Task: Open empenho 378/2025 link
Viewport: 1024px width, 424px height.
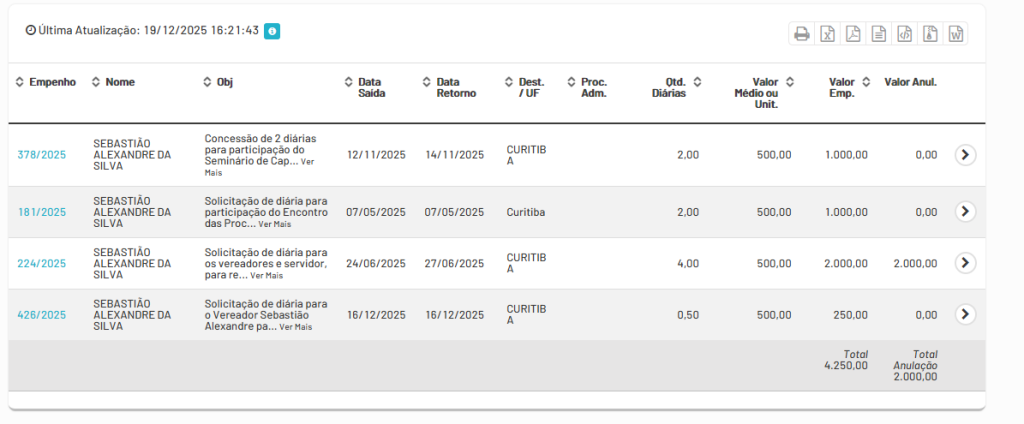Action: tap(41, 155)
